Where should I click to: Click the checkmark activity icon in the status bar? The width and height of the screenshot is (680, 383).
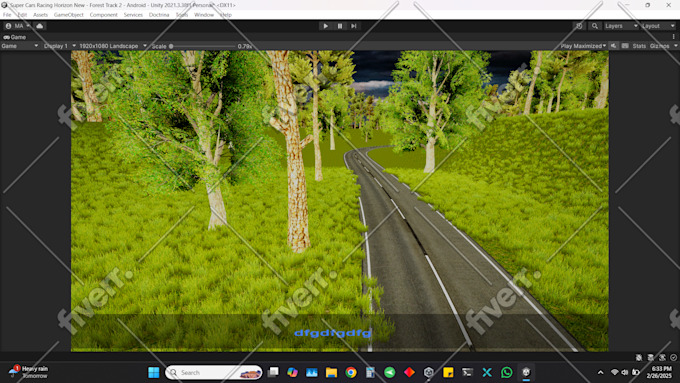click(673, 357)
